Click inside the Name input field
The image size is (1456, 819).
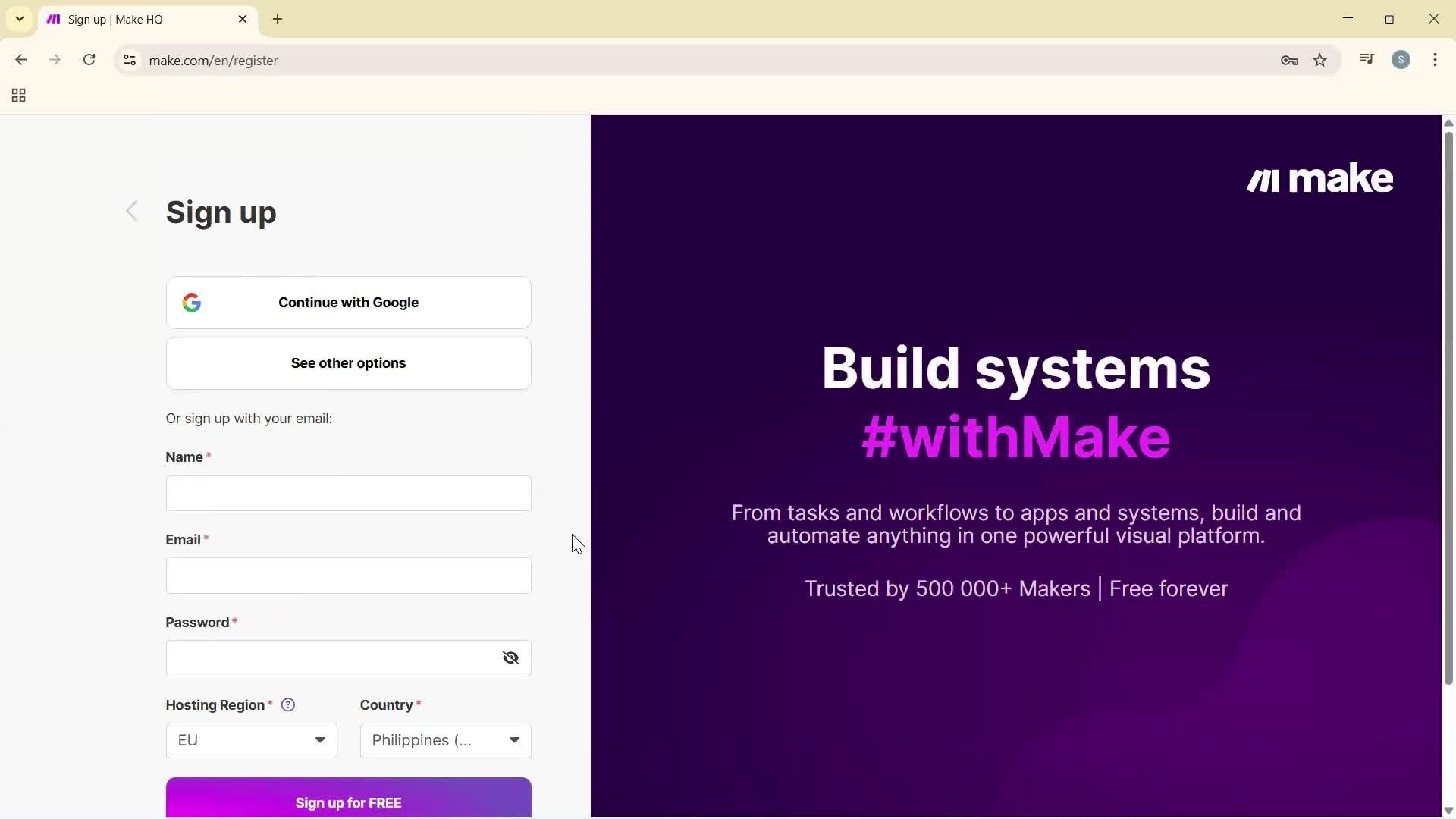click(x=348, y=493)
